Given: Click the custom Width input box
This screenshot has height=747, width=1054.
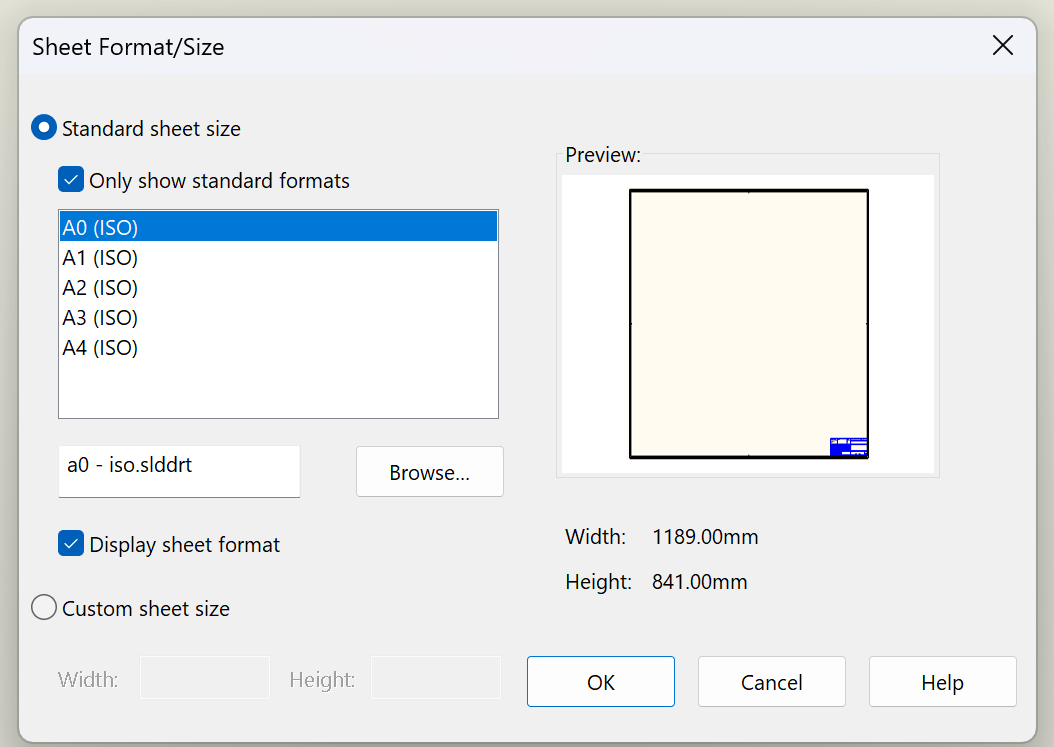Looking at the screenshot, I should 205,678.
